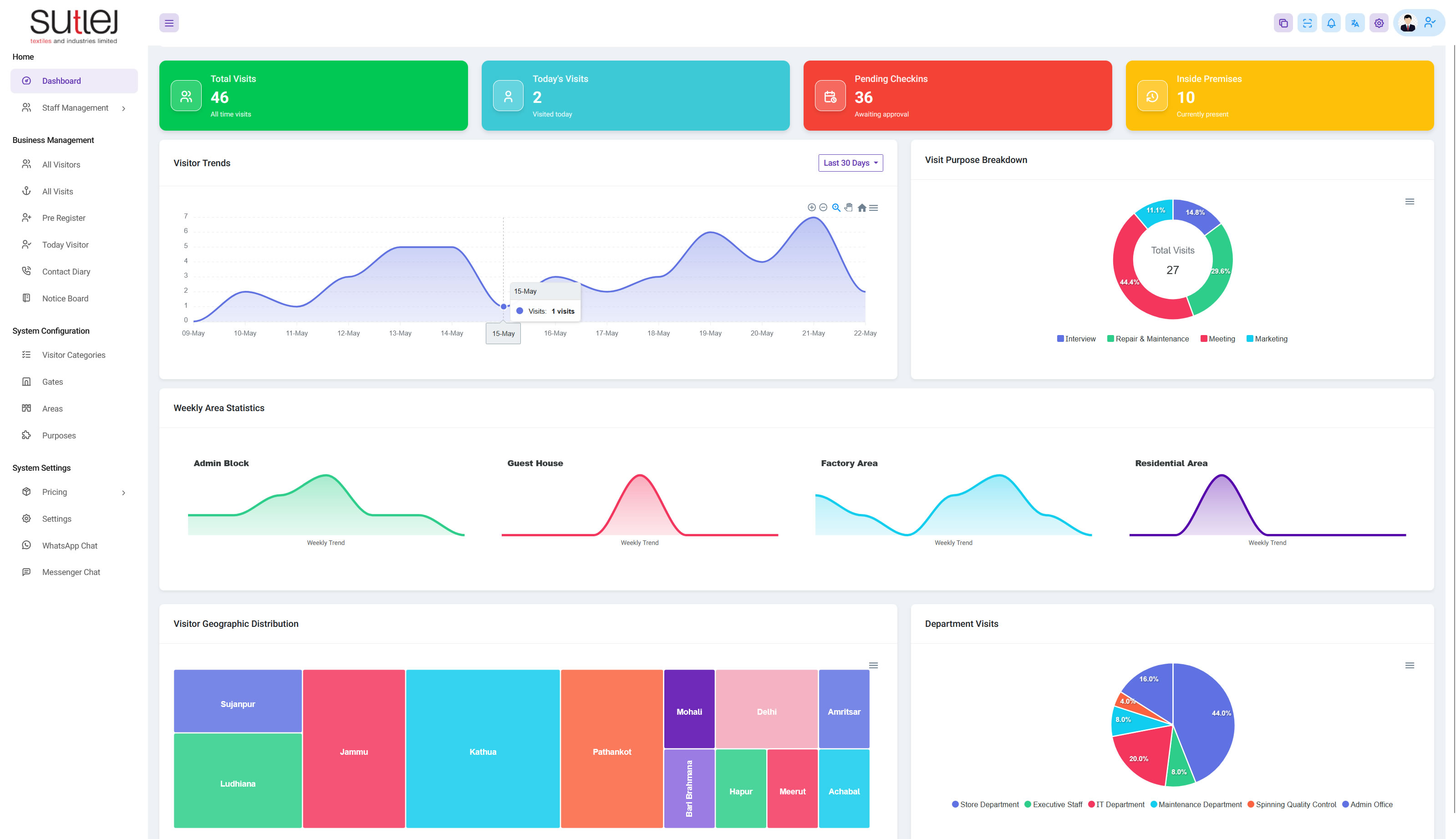Click the scan QR code icon
The width and height of the screenshot is (1456, 839).
pyautogui.click(x=1307, y=23)
